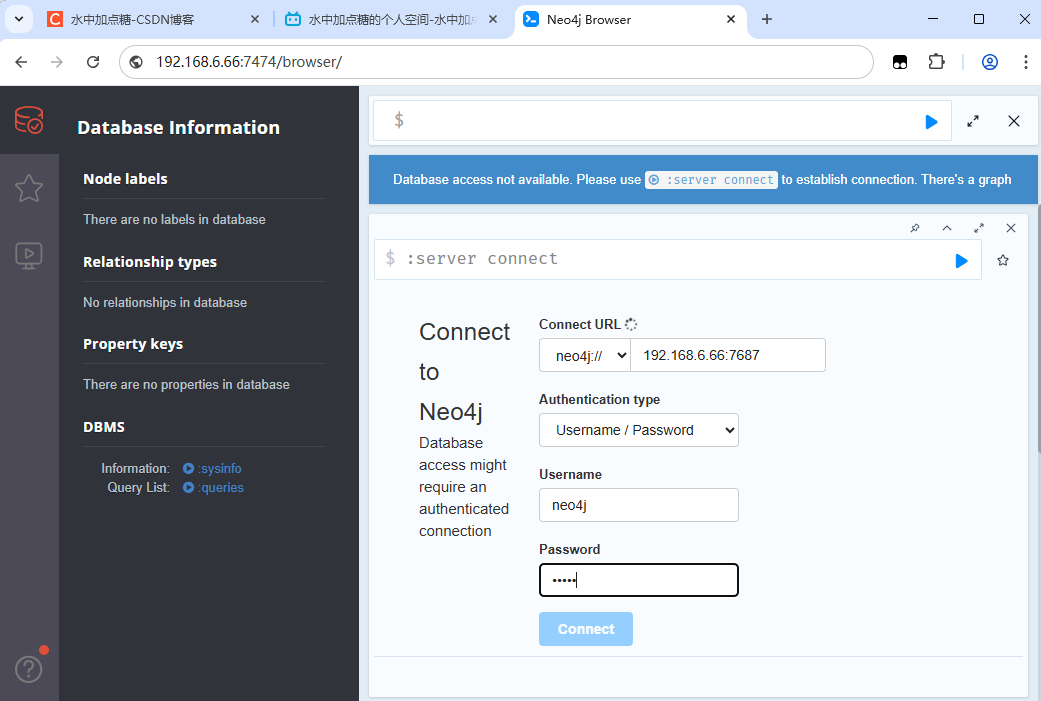Open the Database Information sidebar icon
The width and height of the screenshot is (1041, 701).
point(29,120)
